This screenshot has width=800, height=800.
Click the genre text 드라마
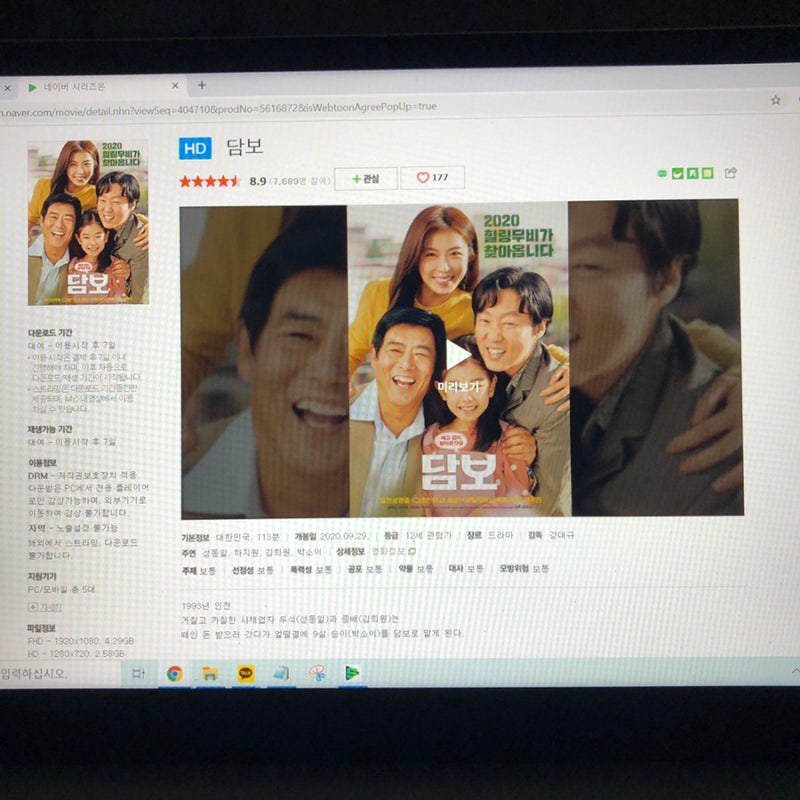pyautogui.click(x=500, y=535)
